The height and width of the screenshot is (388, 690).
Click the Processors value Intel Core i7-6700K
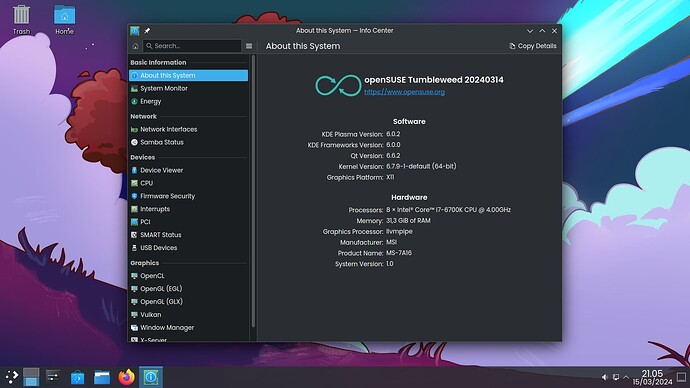448,210
